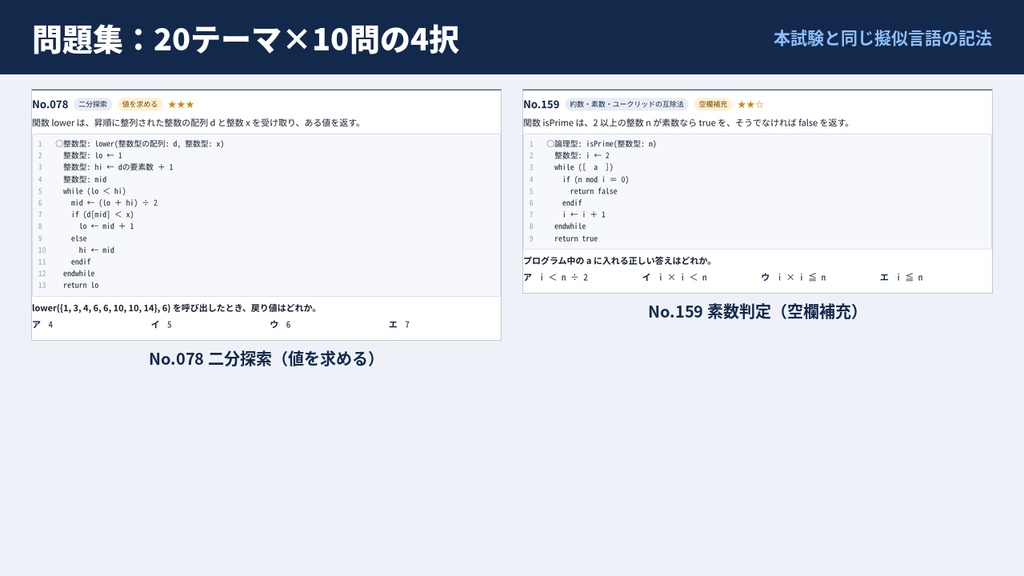Viewport: 1024px width, 576px height.
Task: Click code line return true
Action: pyautogui.click(x=576, y=238)
